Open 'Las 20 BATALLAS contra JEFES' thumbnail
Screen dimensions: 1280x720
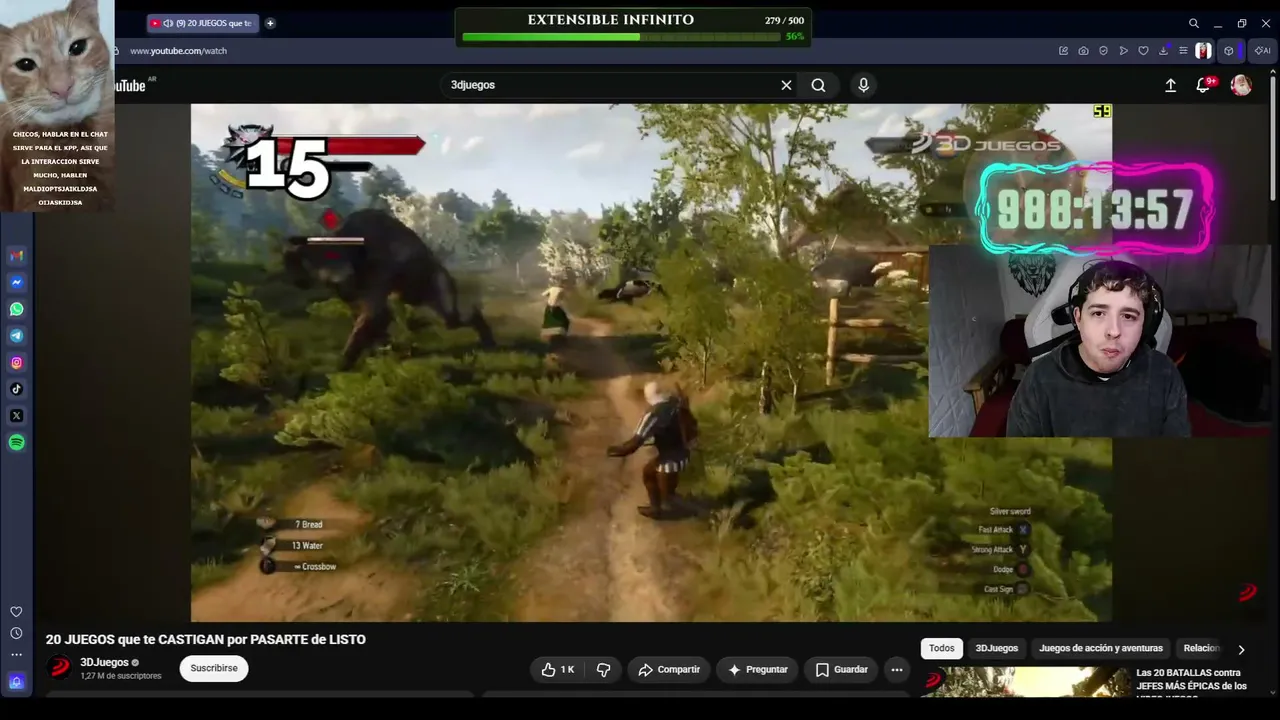(x=1025, y=682)
